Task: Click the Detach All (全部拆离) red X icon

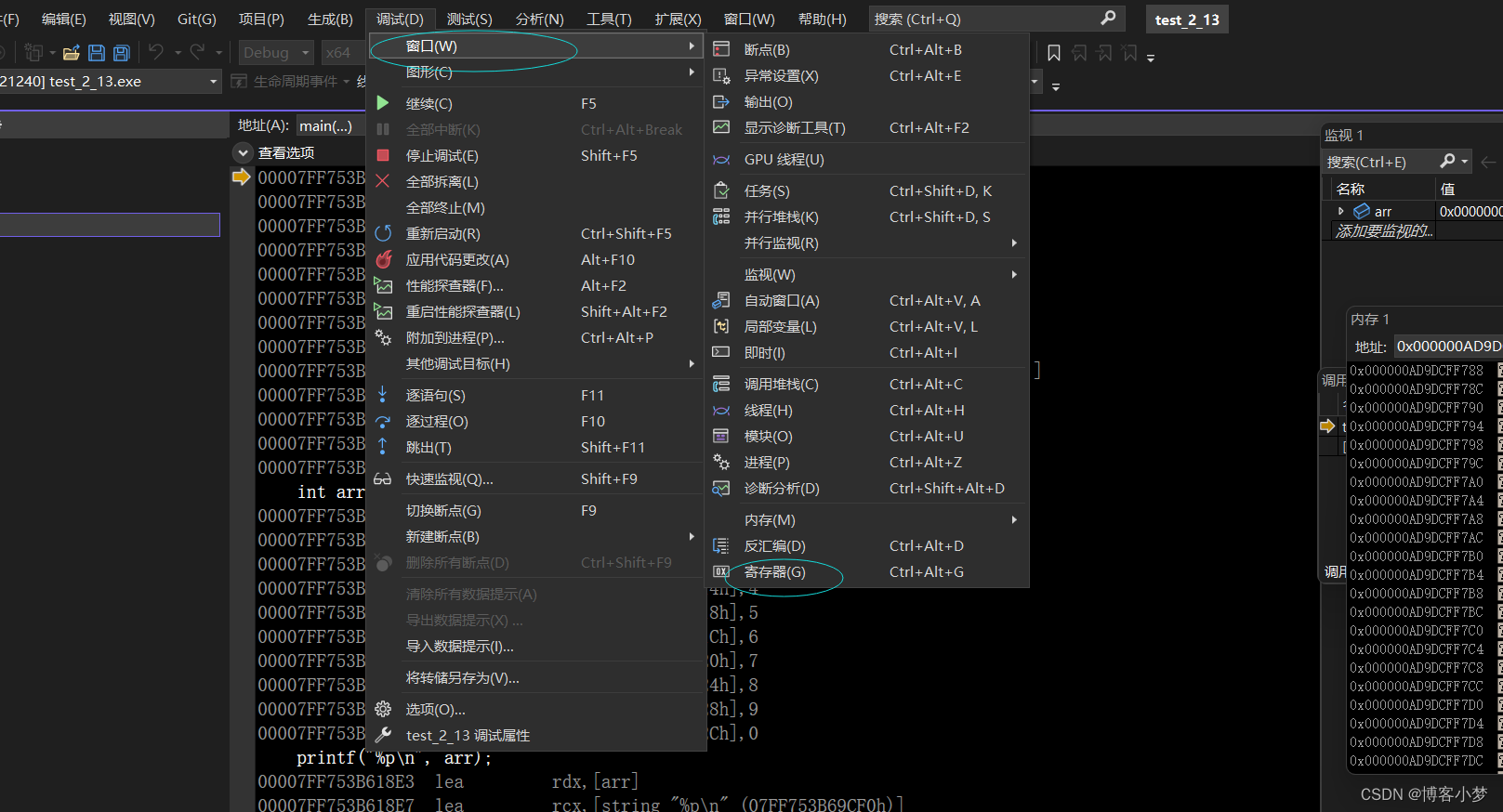Action: tap(383, 181)
